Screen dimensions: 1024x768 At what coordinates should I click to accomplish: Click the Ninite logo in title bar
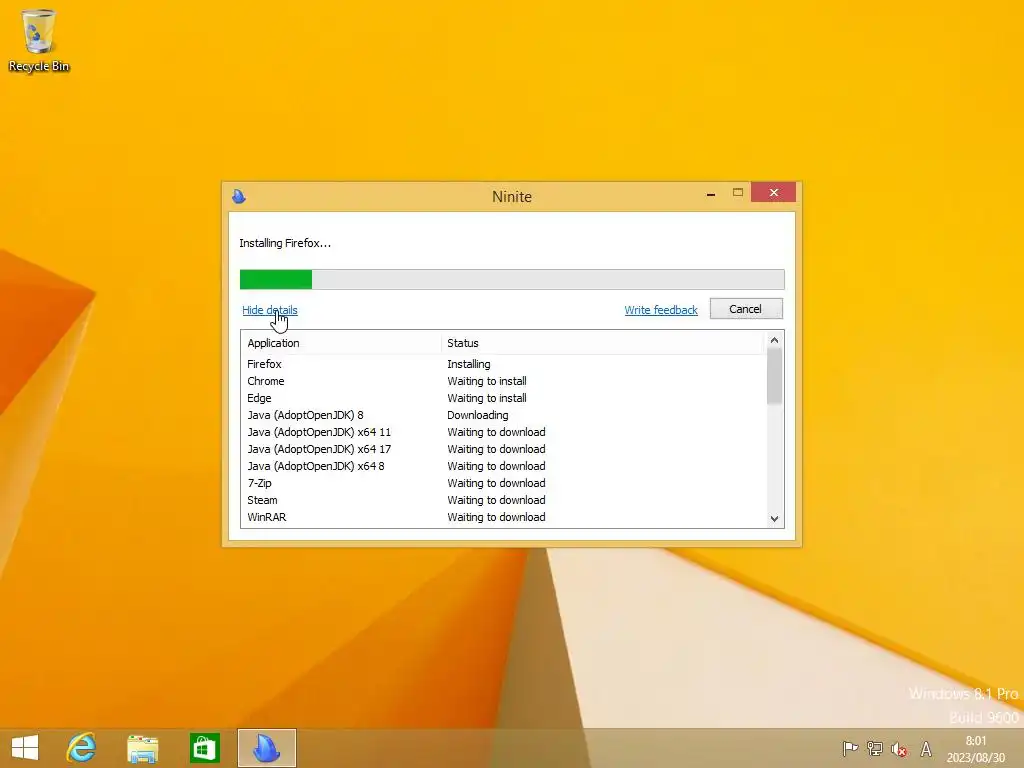[x=239, y=196]
